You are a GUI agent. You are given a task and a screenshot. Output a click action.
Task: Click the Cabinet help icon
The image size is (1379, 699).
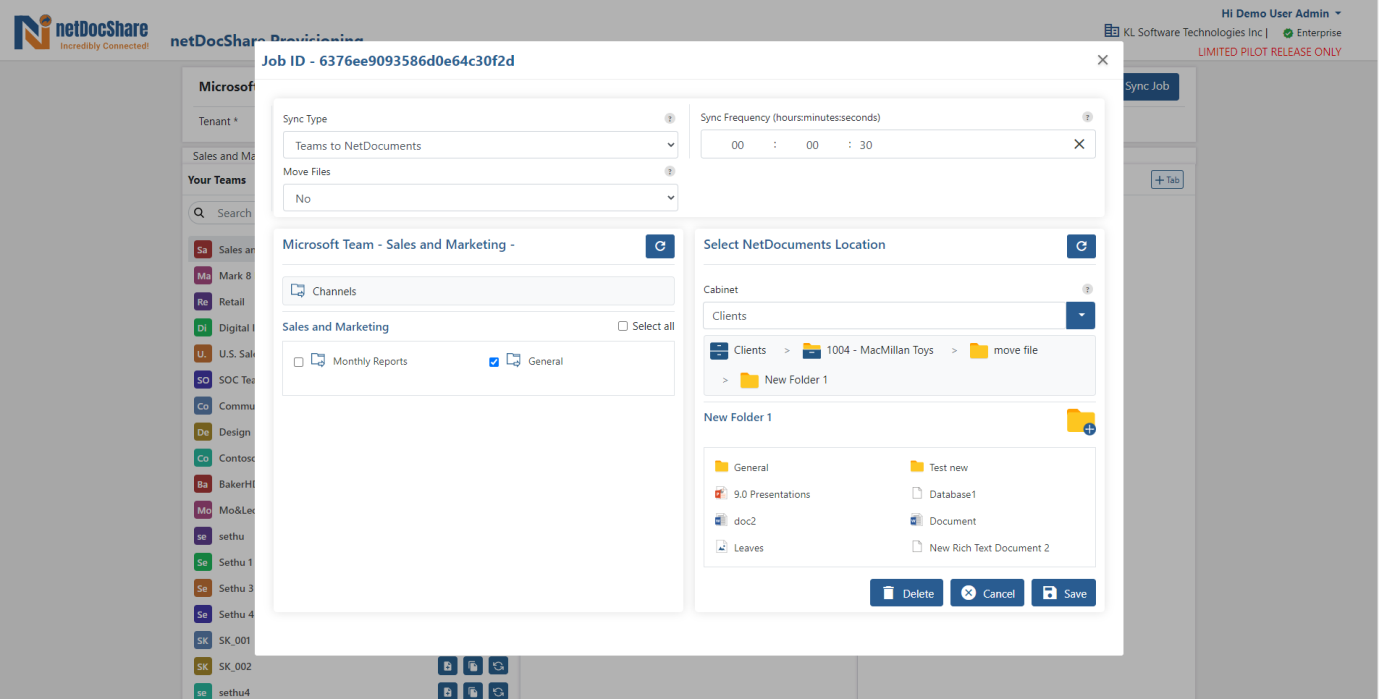tap(1087, 289)
